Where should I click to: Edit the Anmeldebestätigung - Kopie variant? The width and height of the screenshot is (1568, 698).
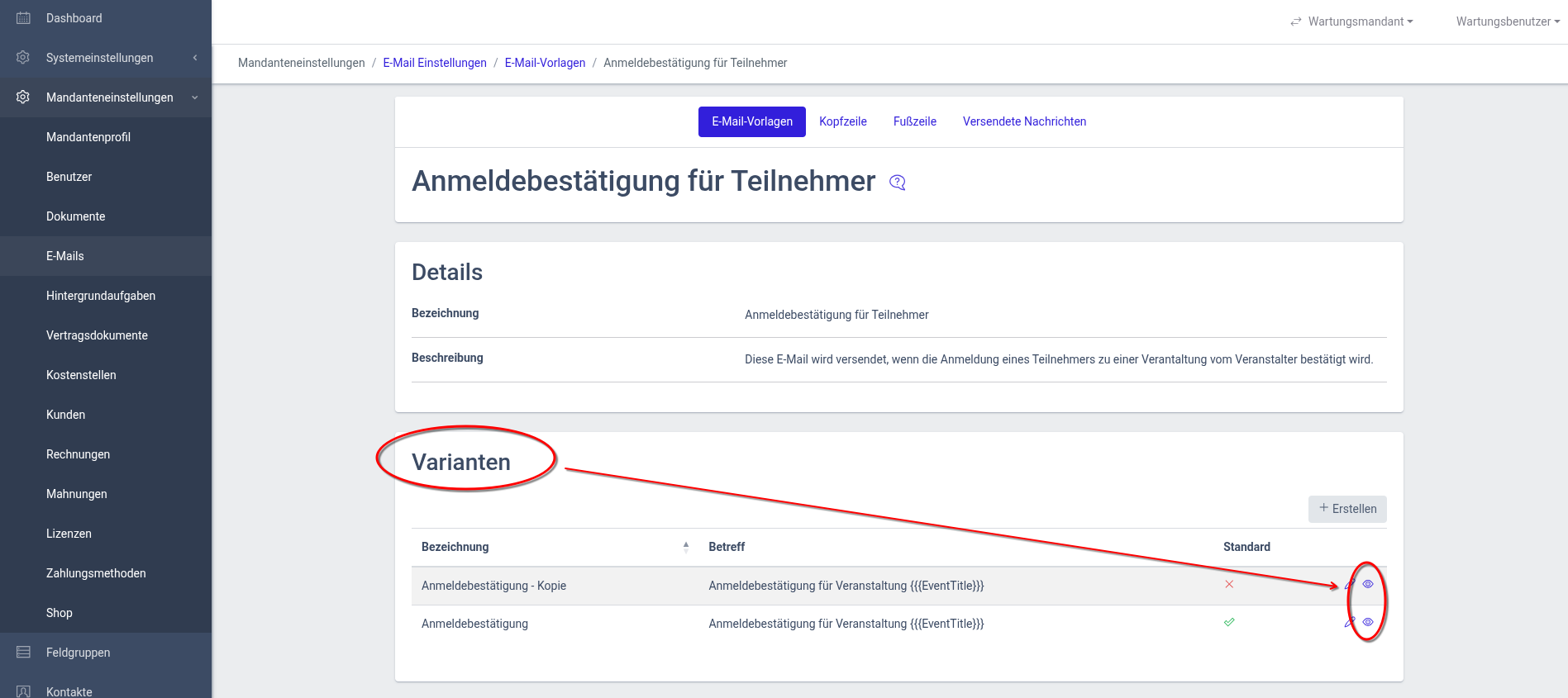[1350, 585]
